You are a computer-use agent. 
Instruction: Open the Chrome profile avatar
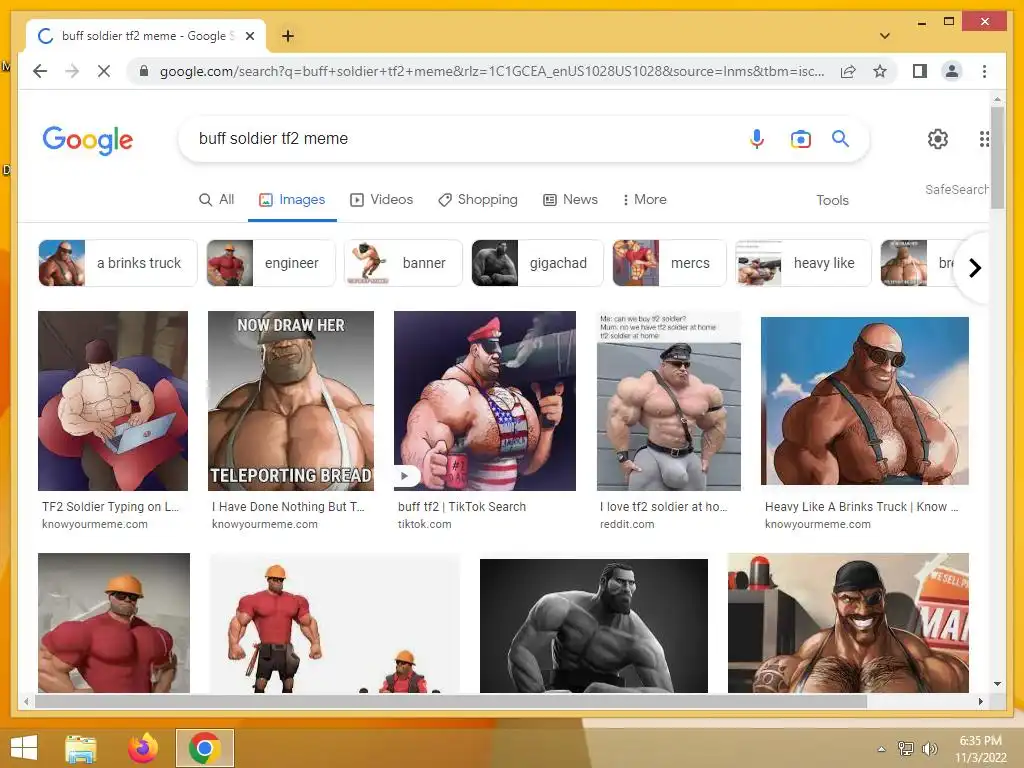click(952, 71)
